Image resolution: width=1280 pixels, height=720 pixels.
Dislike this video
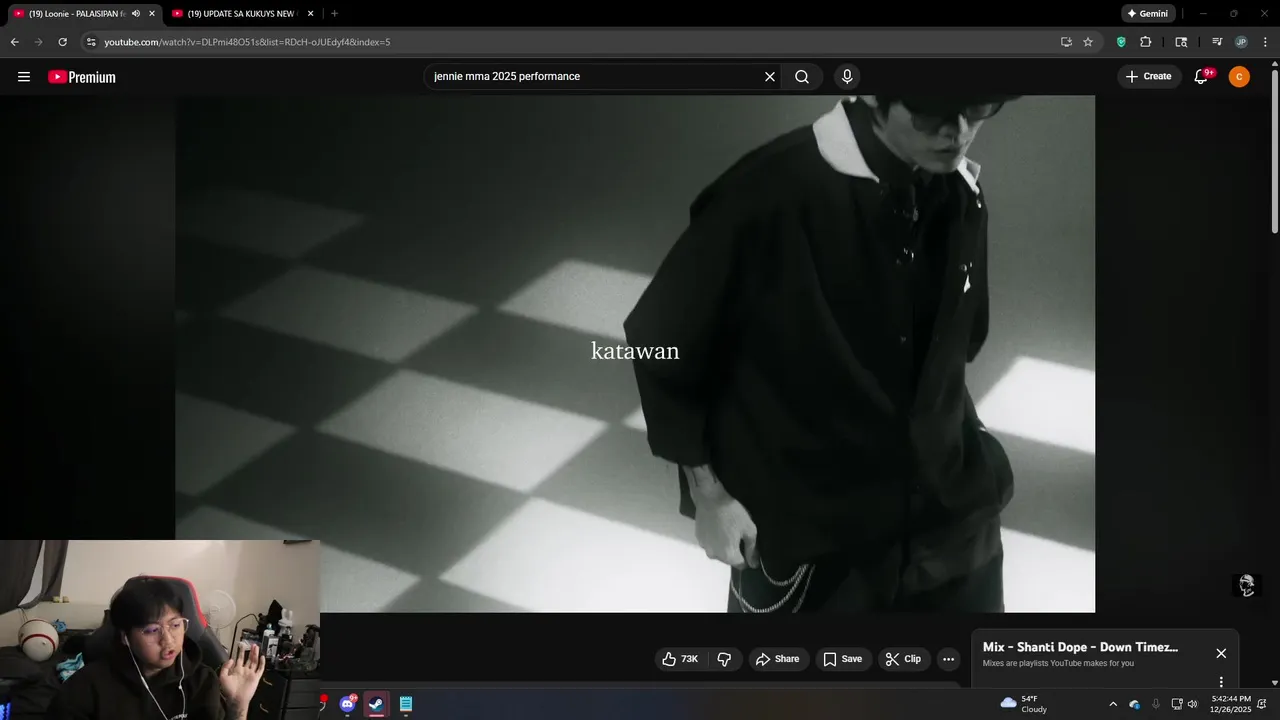(x=724, y=659)
